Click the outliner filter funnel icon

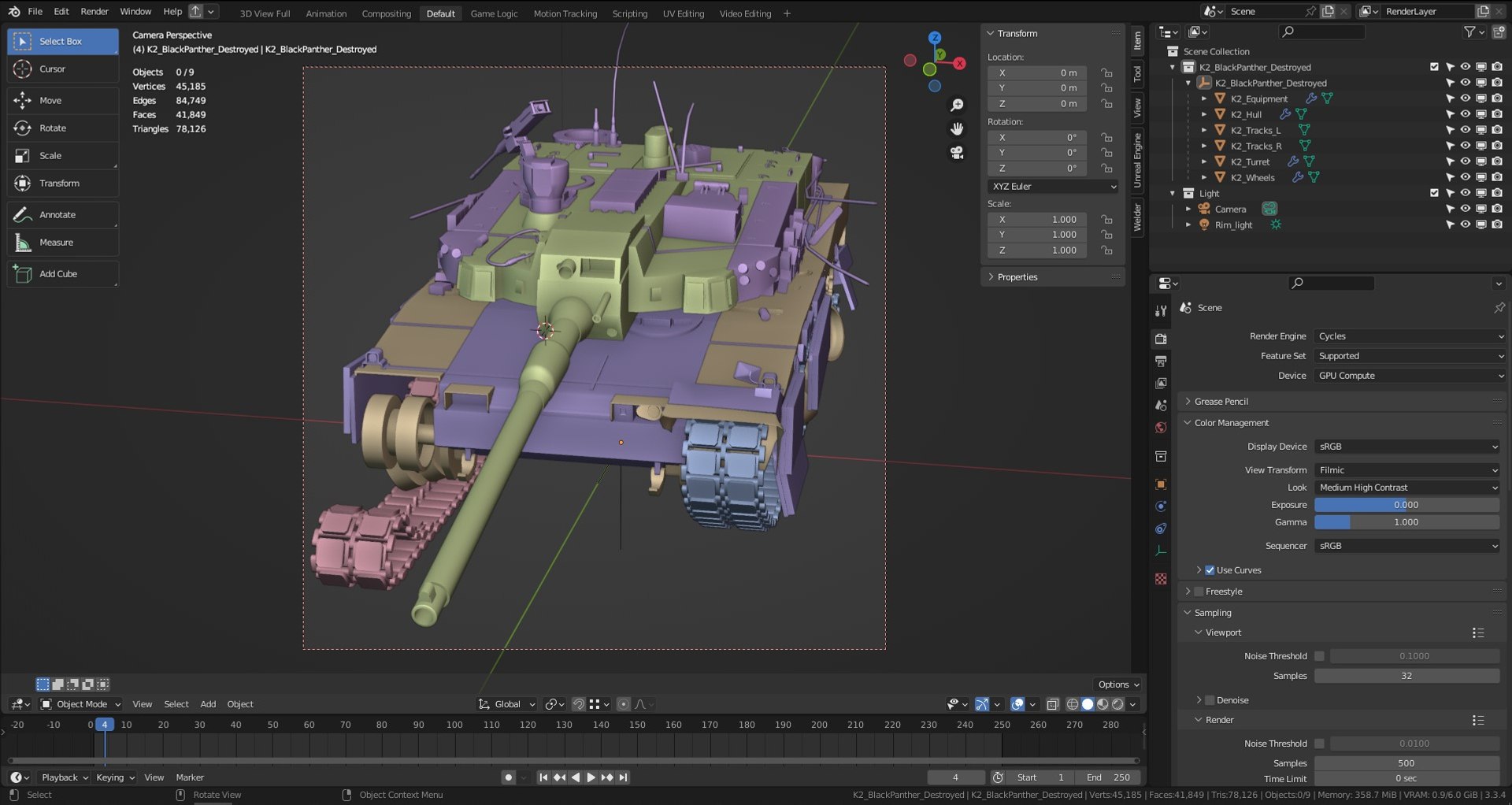1469,32
